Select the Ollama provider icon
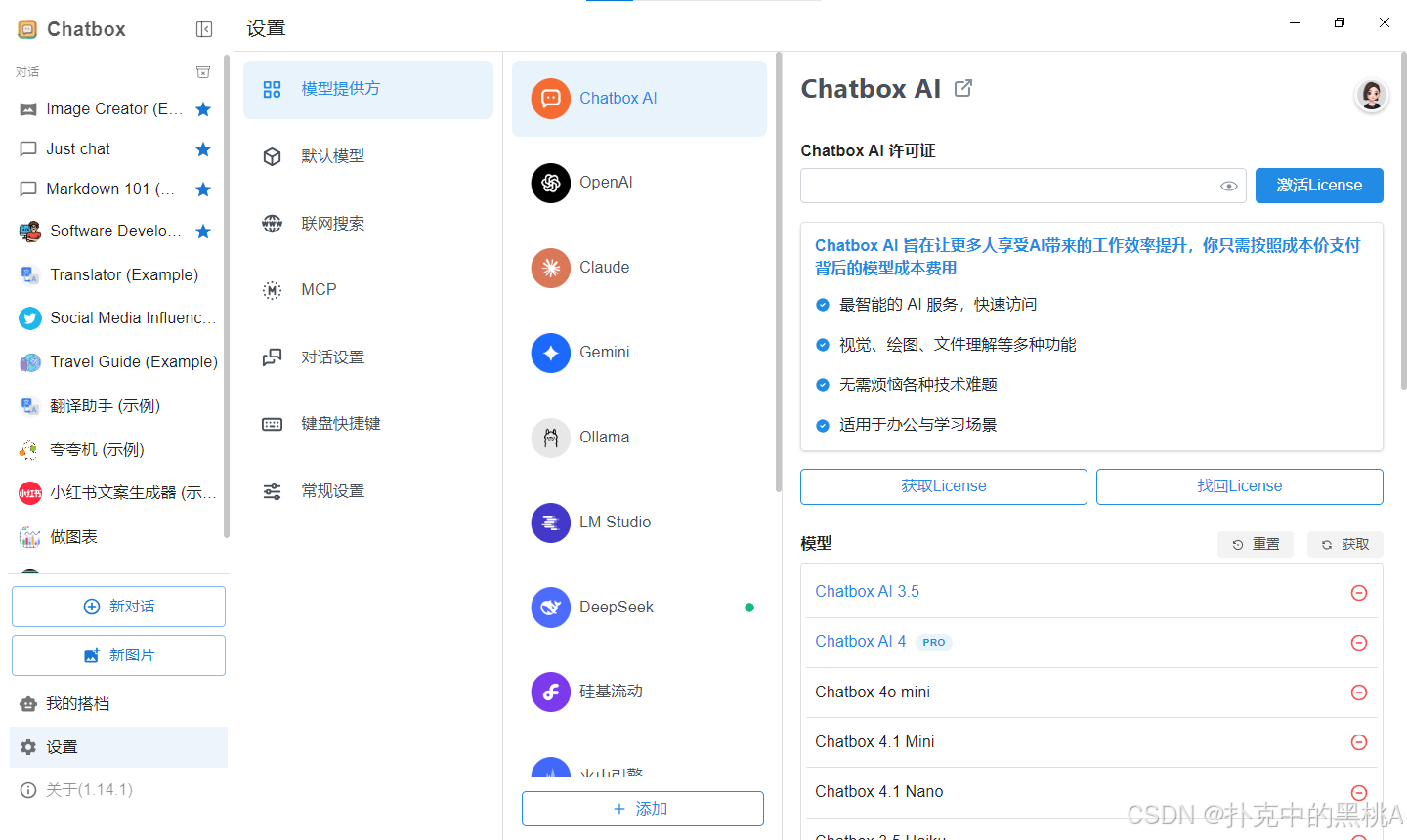The image size is (1407, 840). click(x=551, y=438)
